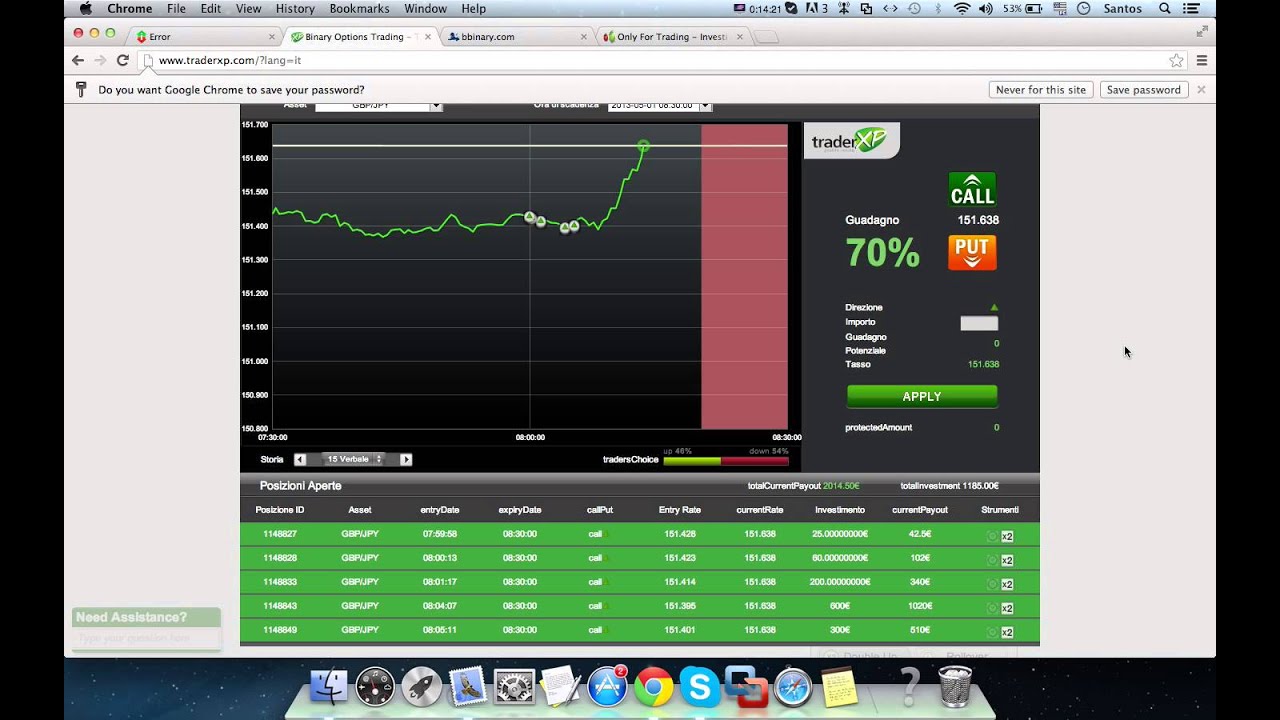The height and width of the screenshot is (720, 1280).
Task: Click x2 double-up icon for position 1148833
Action: coord(1007,584)
